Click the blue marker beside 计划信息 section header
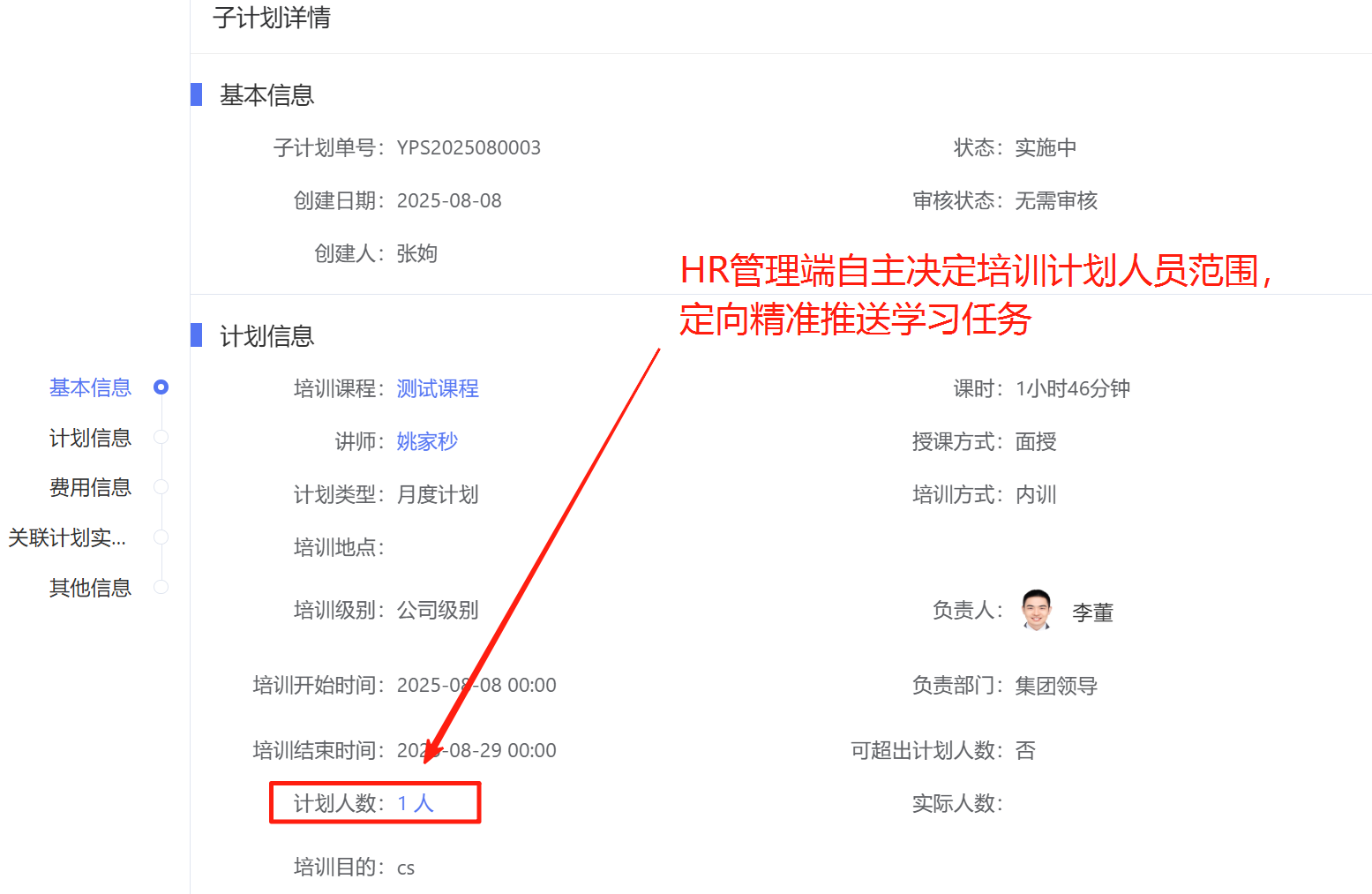This screenshot has width=1372, height=894. [197, 335]
